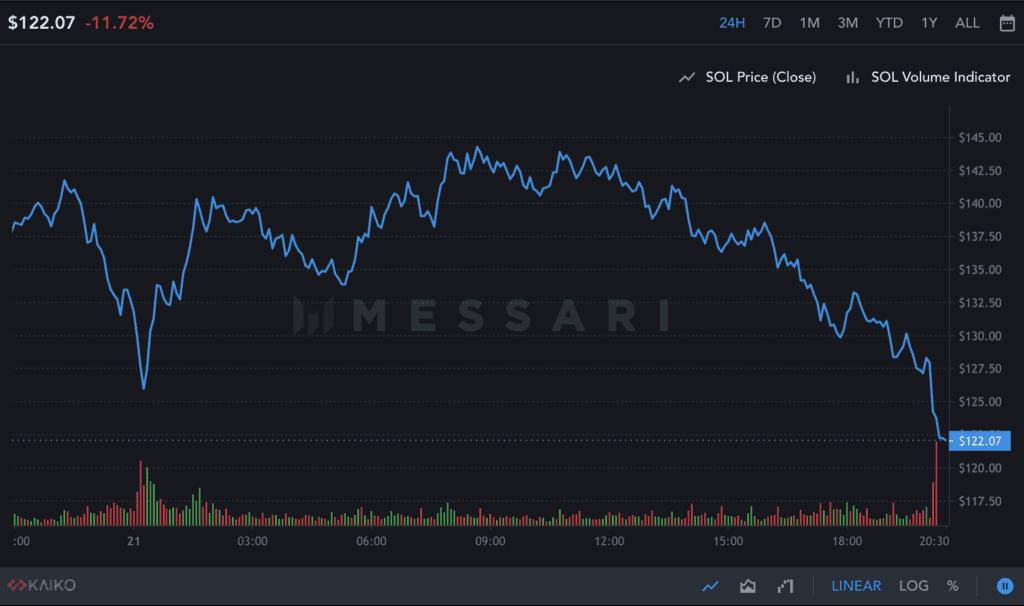Select LINEAR scale mode
The height and width of the screenshot is (606, 1024).
(x=856, y=586)
